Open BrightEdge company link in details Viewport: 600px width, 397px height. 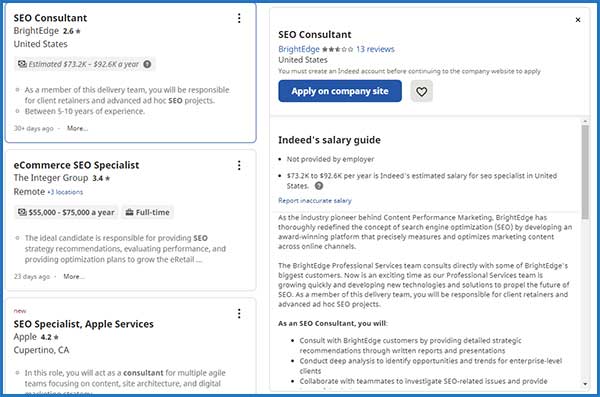[x=298, y=49]
